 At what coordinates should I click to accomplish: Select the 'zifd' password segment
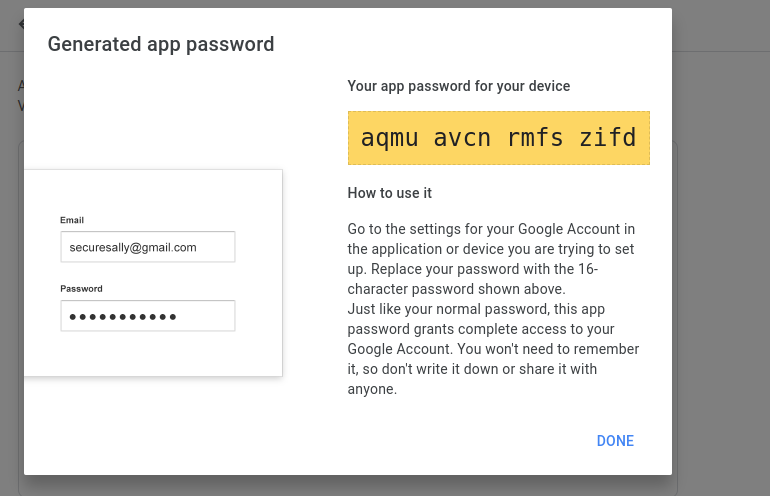point(608,138)
